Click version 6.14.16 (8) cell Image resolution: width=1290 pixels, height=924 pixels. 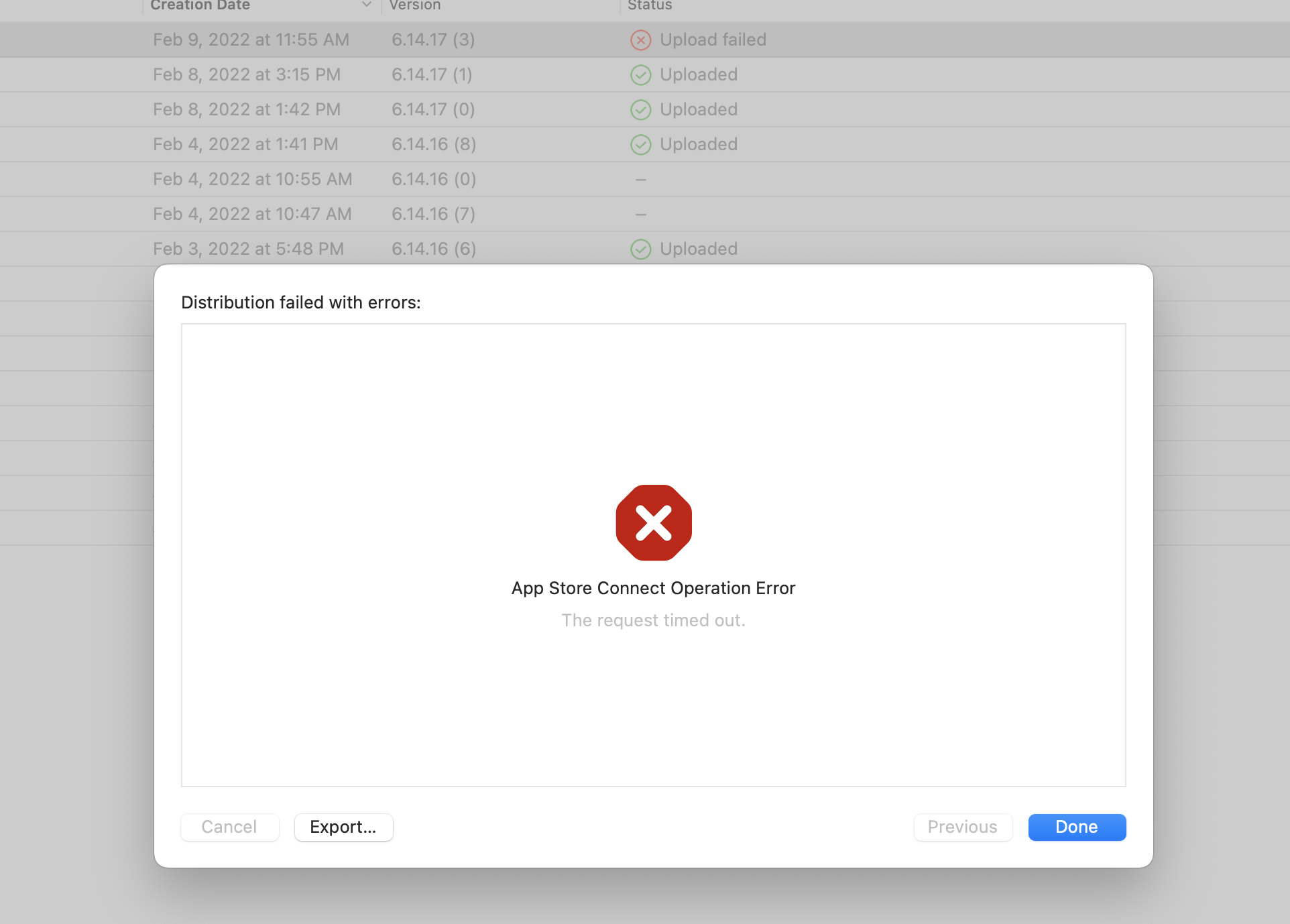pos(434,144)
